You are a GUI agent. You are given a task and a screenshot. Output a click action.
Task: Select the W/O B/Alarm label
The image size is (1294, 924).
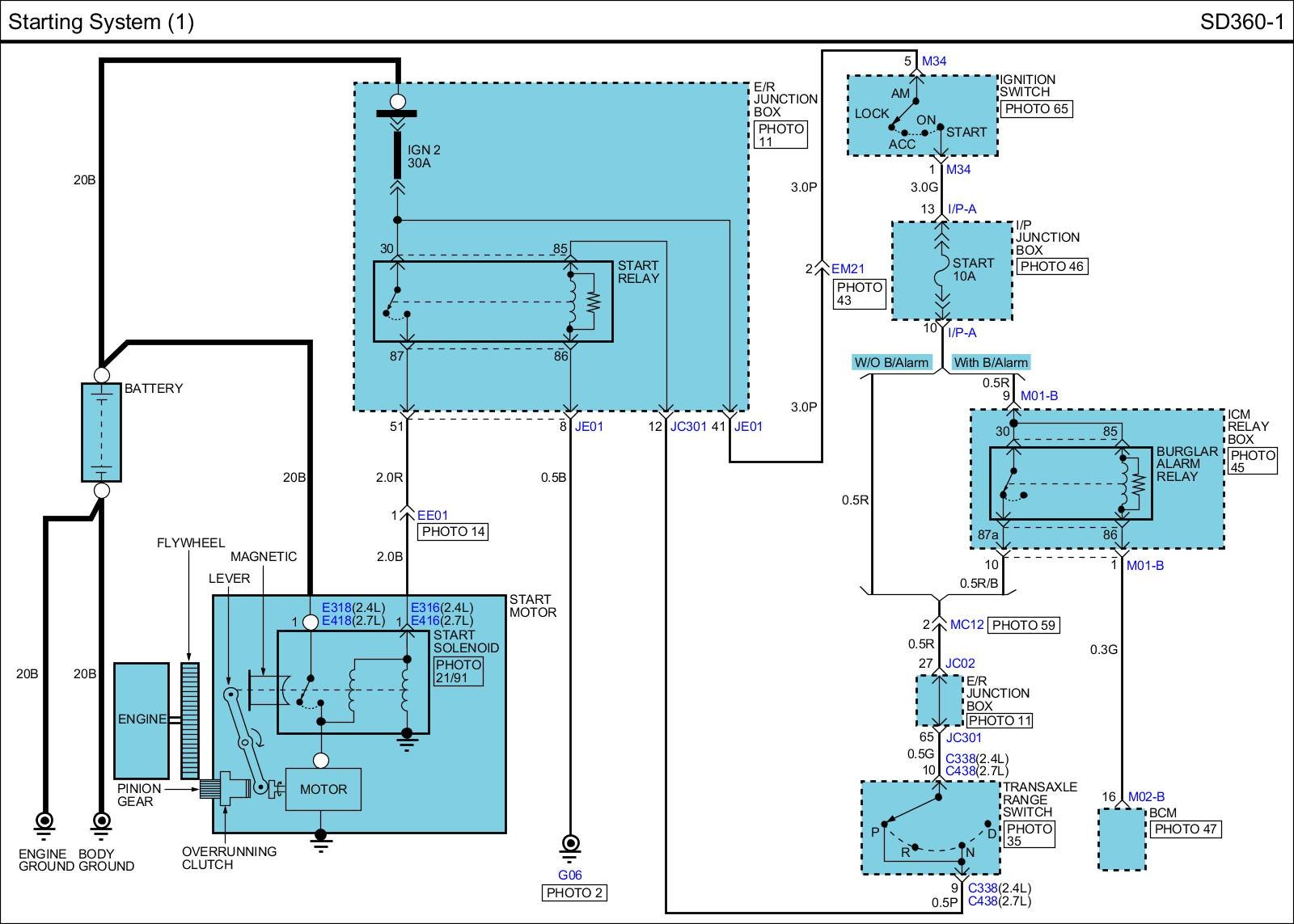(891, 363)
